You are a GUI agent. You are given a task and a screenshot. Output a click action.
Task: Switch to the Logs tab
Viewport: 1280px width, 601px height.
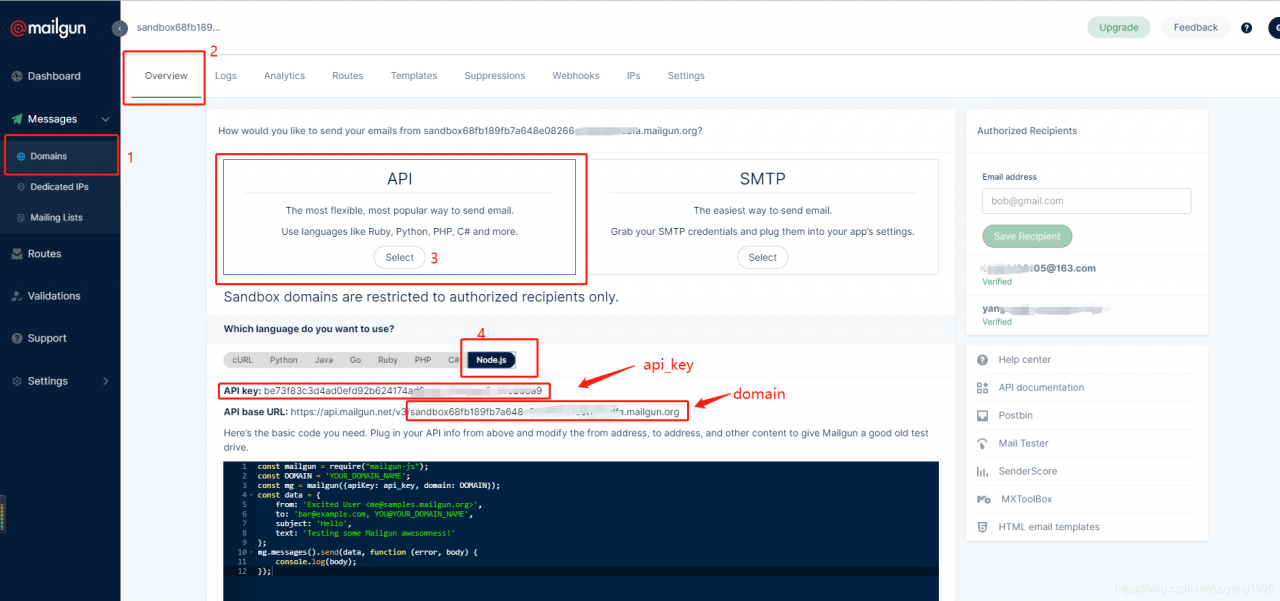pos(226,76)
